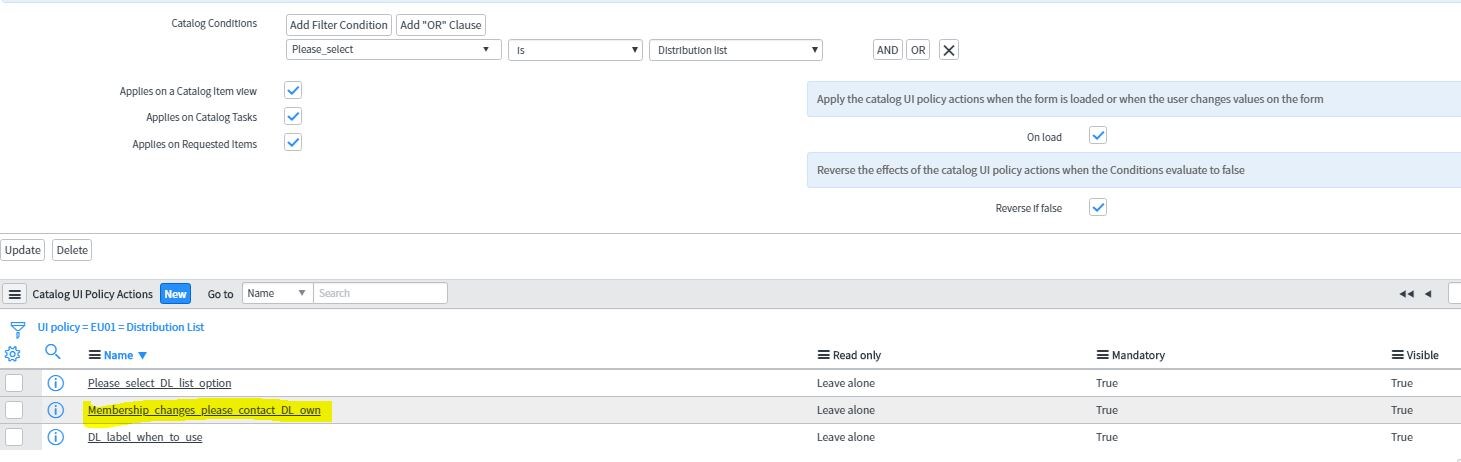Open DL_label_when_to_use record link
Screen dimensions: 1461x462
pos(145,437)
